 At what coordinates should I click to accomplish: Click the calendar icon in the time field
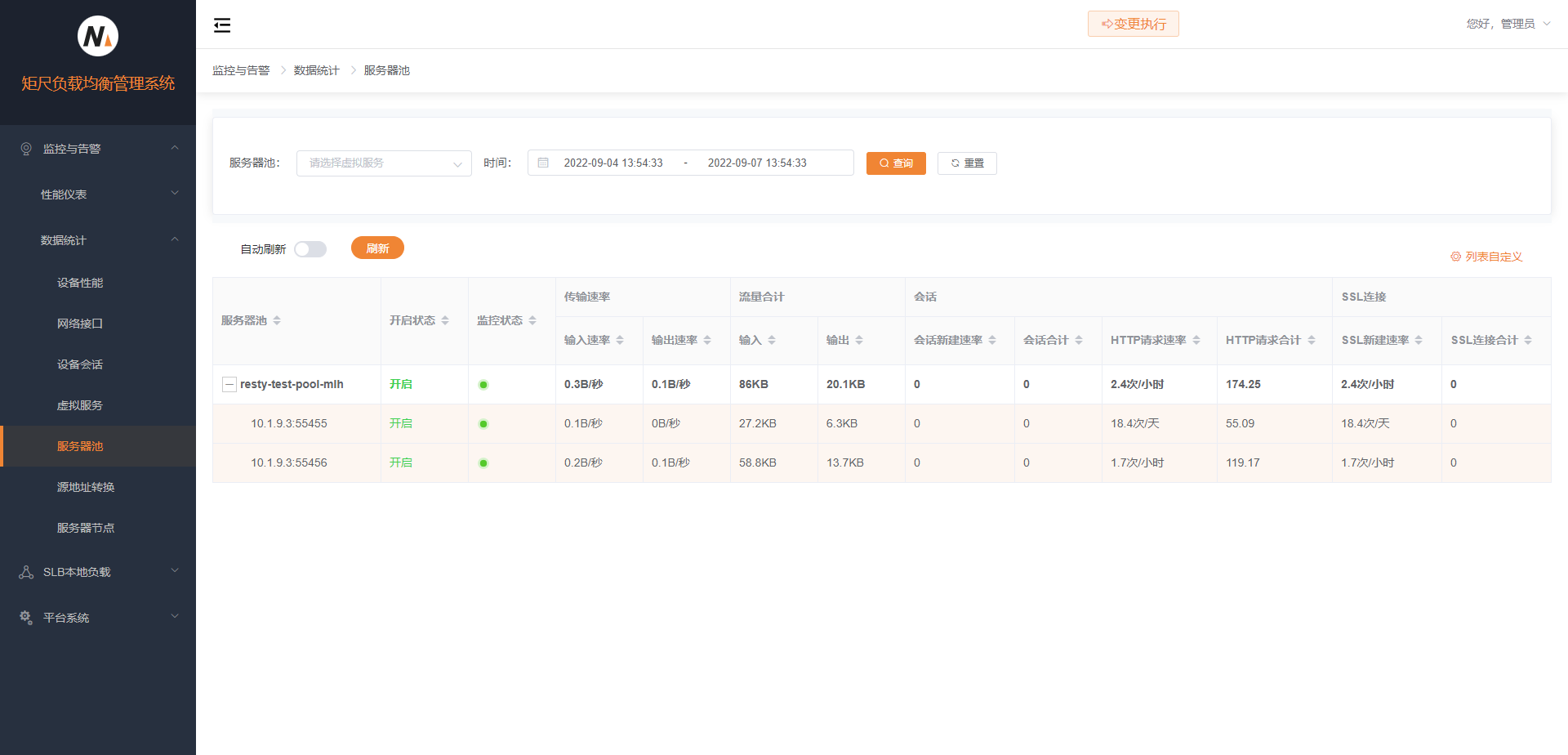pyautogui.click(x=543, y=163)
